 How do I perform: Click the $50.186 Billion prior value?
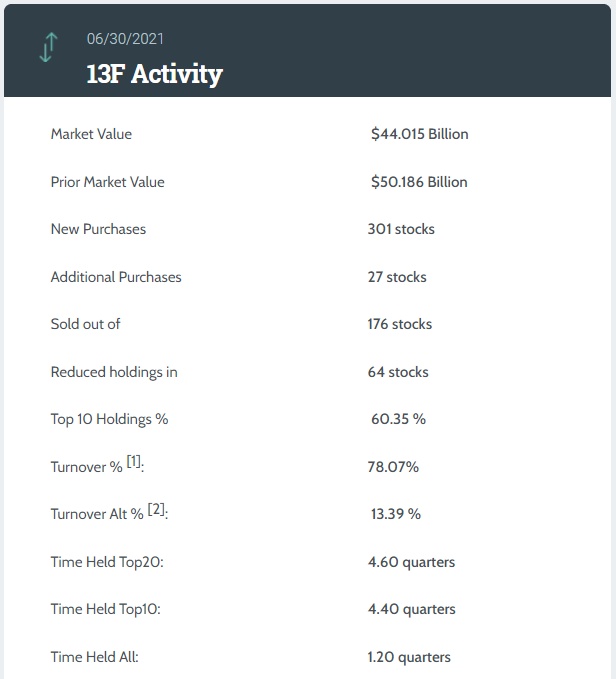pyautogui.click(x=419, y=182)
